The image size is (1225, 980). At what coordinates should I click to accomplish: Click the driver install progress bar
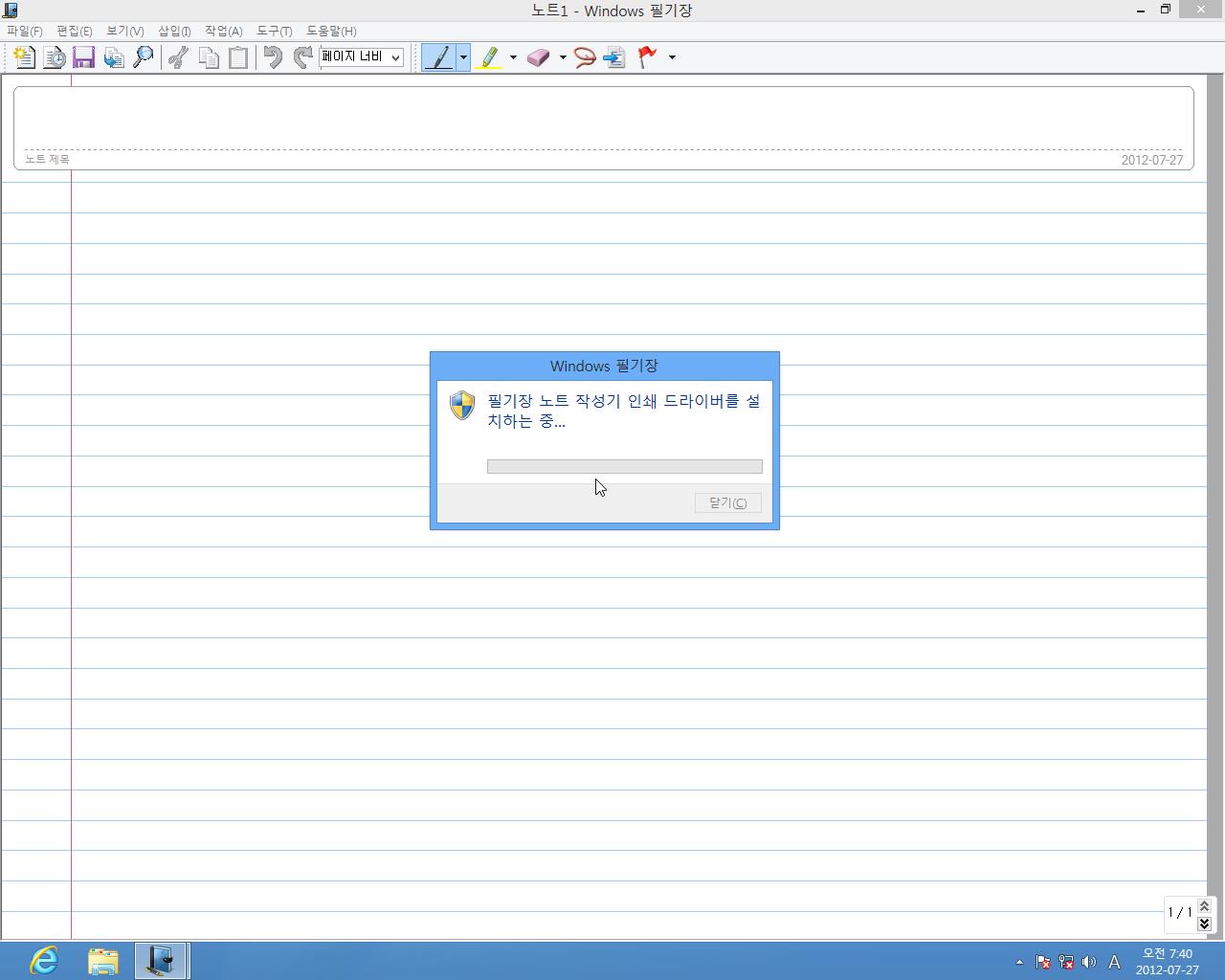625,467
